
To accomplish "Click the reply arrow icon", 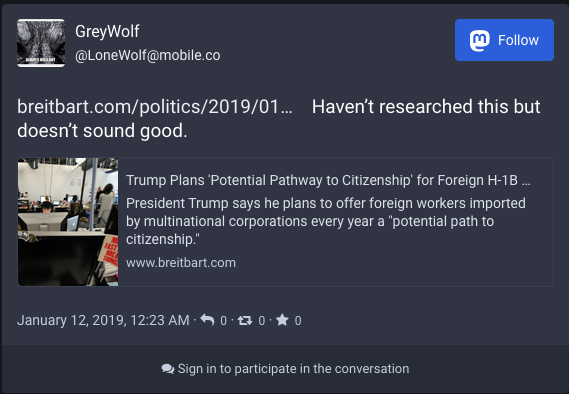I will pos(207,320).
